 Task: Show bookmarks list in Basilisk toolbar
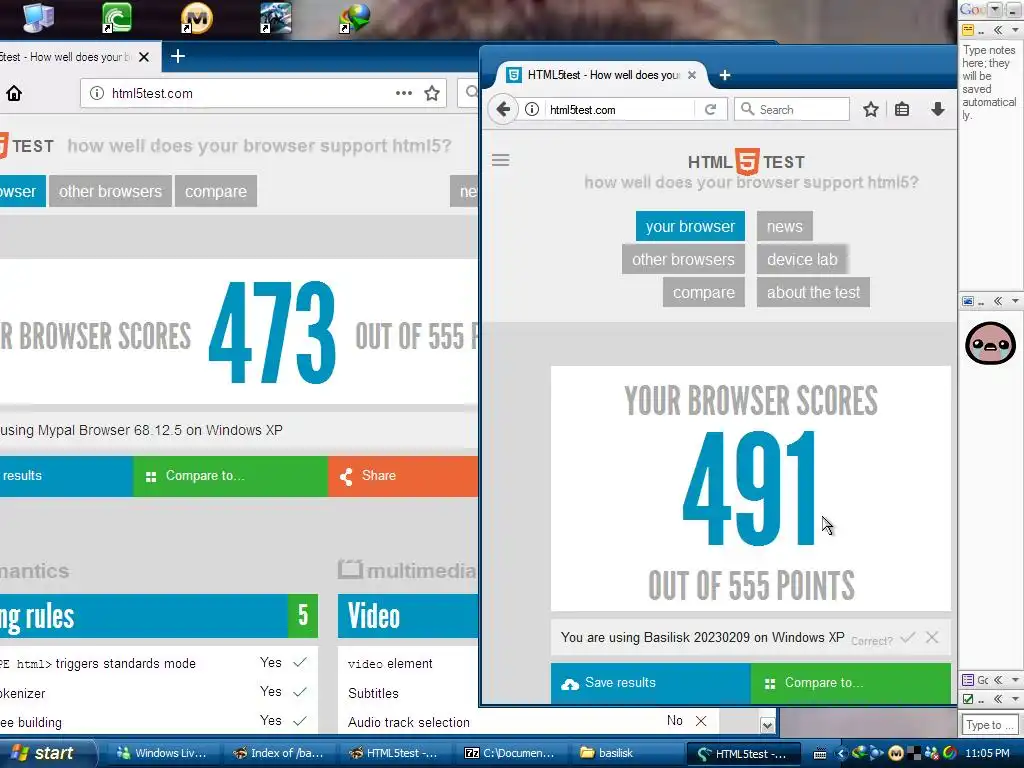tap(902, 110)
